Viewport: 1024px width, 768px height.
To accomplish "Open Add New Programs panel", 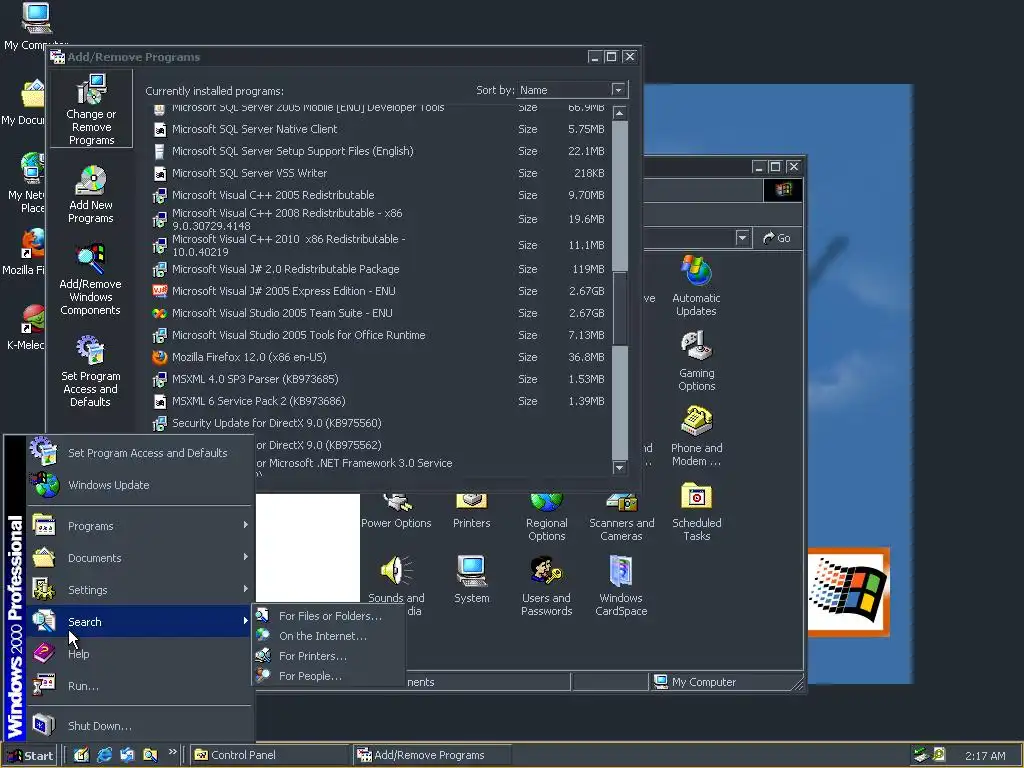I will (x=91, y=194).
